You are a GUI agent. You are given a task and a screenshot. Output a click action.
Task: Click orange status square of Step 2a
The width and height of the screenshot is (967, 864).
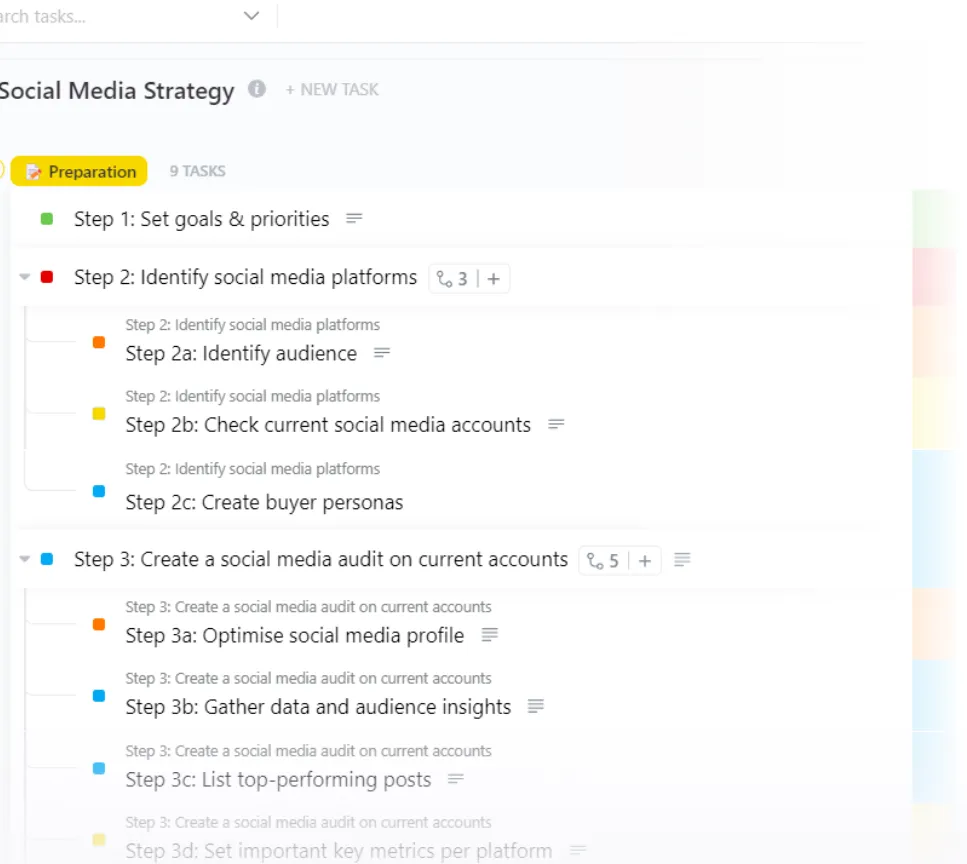99,342
